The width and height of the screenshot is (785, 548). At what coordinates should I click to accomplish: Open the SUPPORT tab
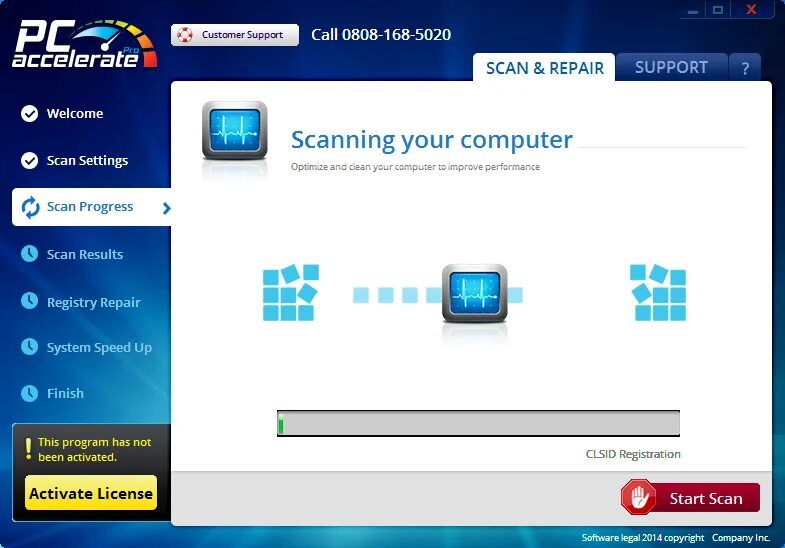671,67
